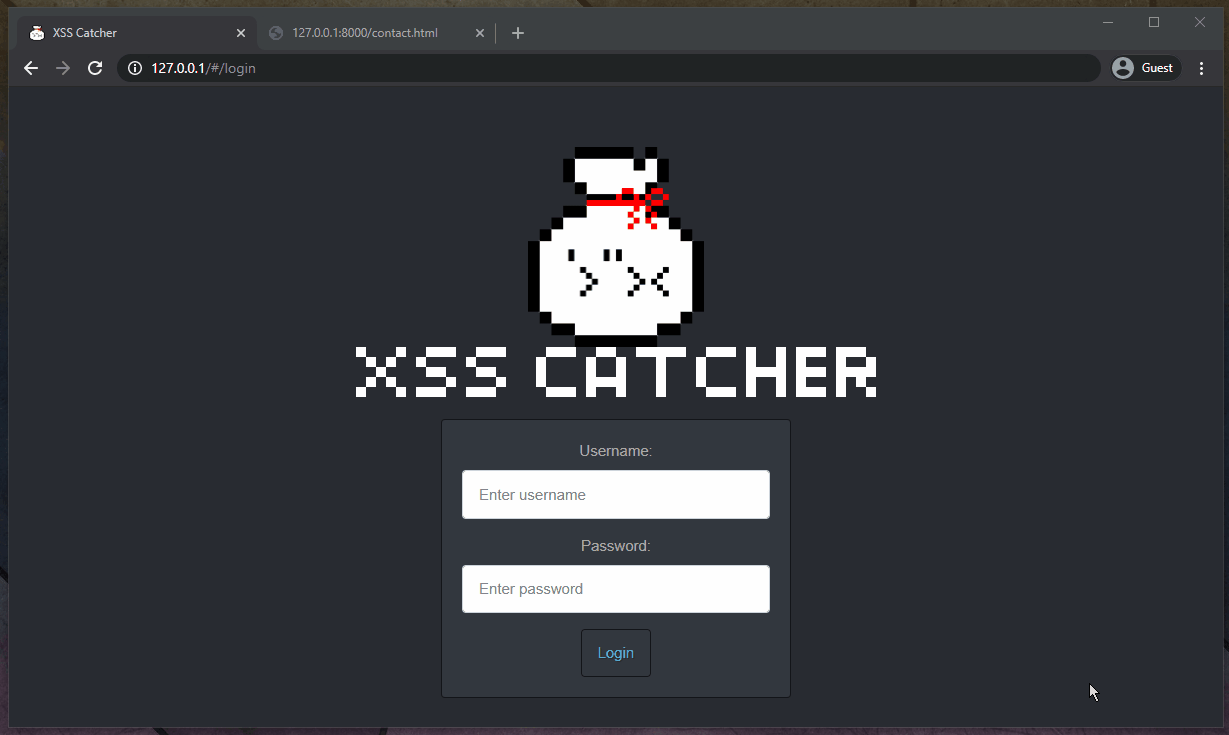Minimize the browser window
The width and height of the screenshot is (1229, 735).
tap(1108, 22)
